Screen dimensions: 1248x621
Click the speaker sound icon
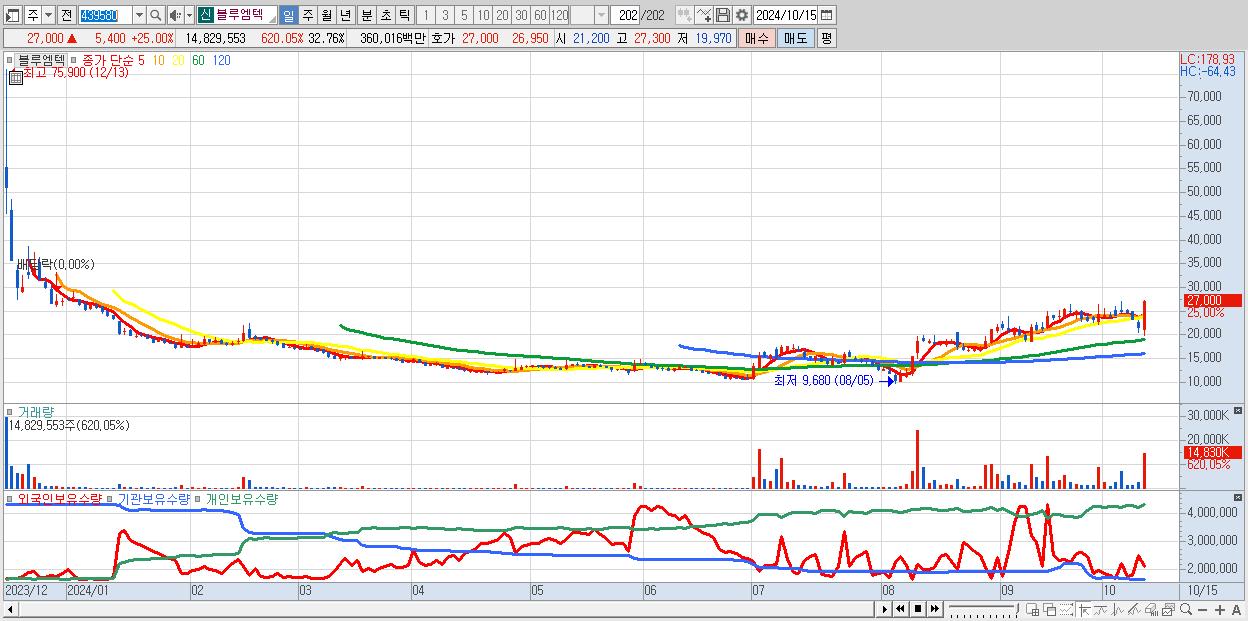coord(175,15)
